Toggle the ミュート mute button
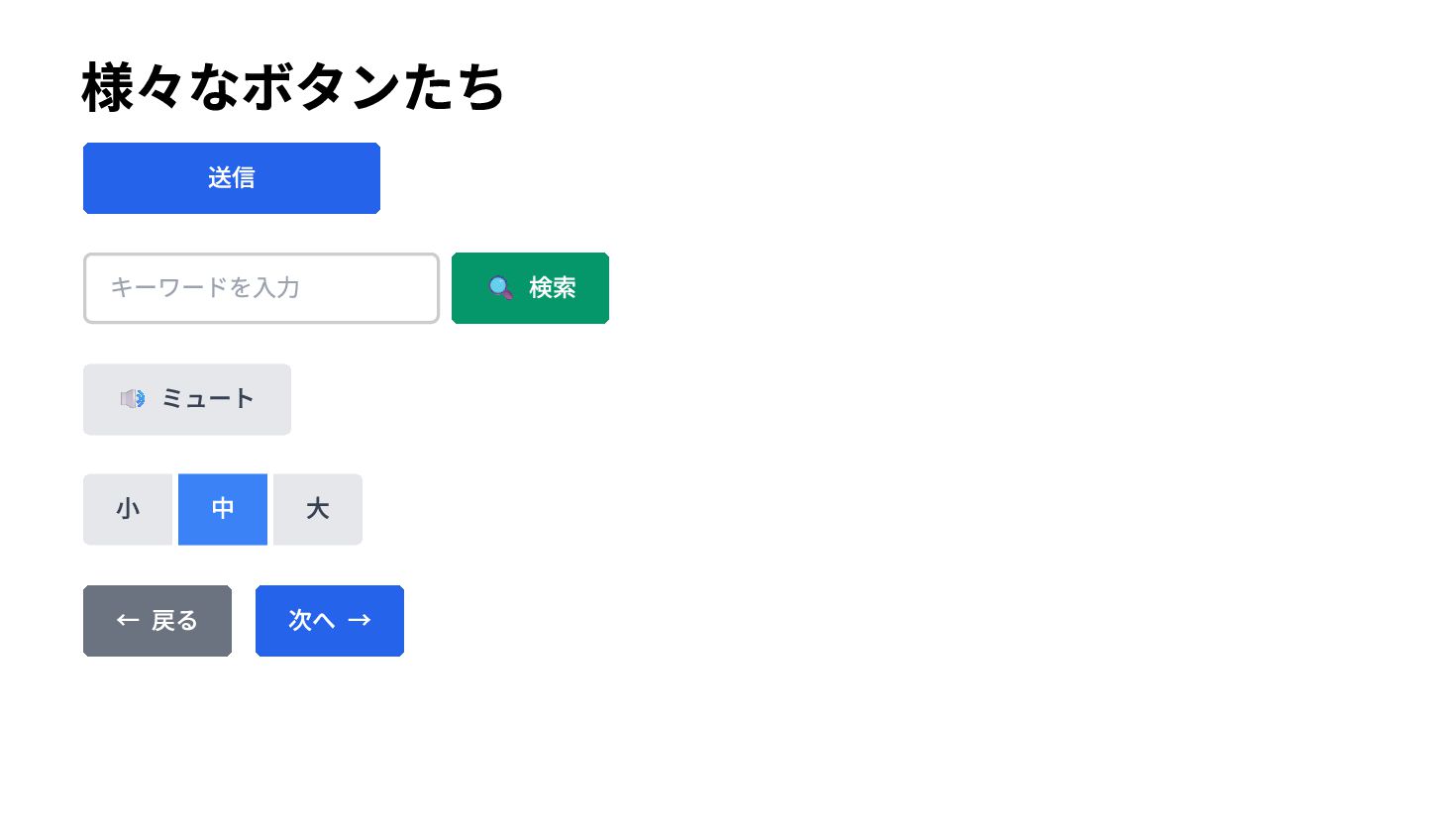The height and width of the screenshot is (820, 1456). pos(187,399)
